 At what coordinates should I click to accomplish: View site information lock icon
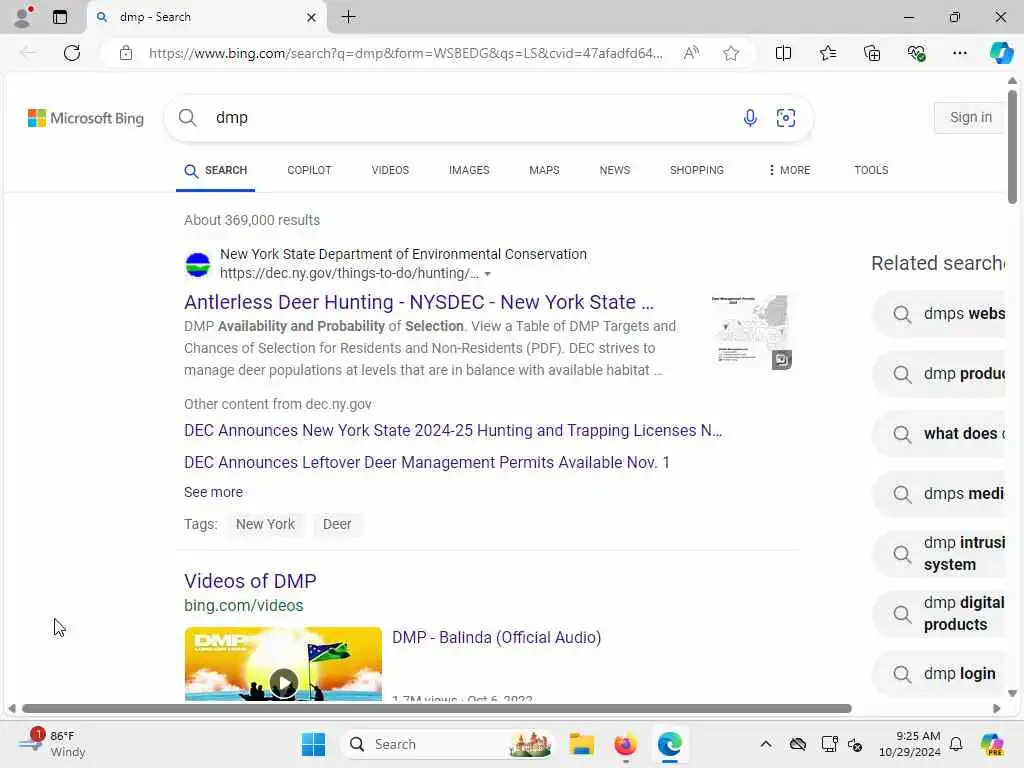click(126, 53)
